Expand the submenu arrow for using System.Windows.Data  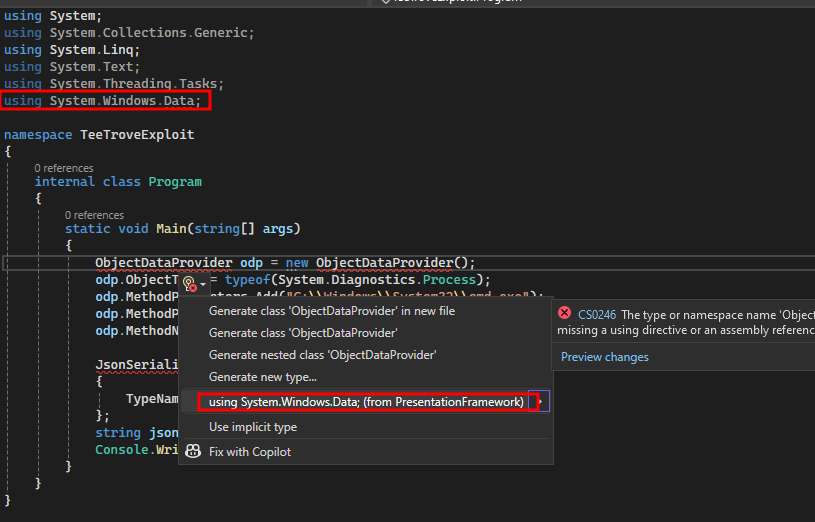coord(541,402)
